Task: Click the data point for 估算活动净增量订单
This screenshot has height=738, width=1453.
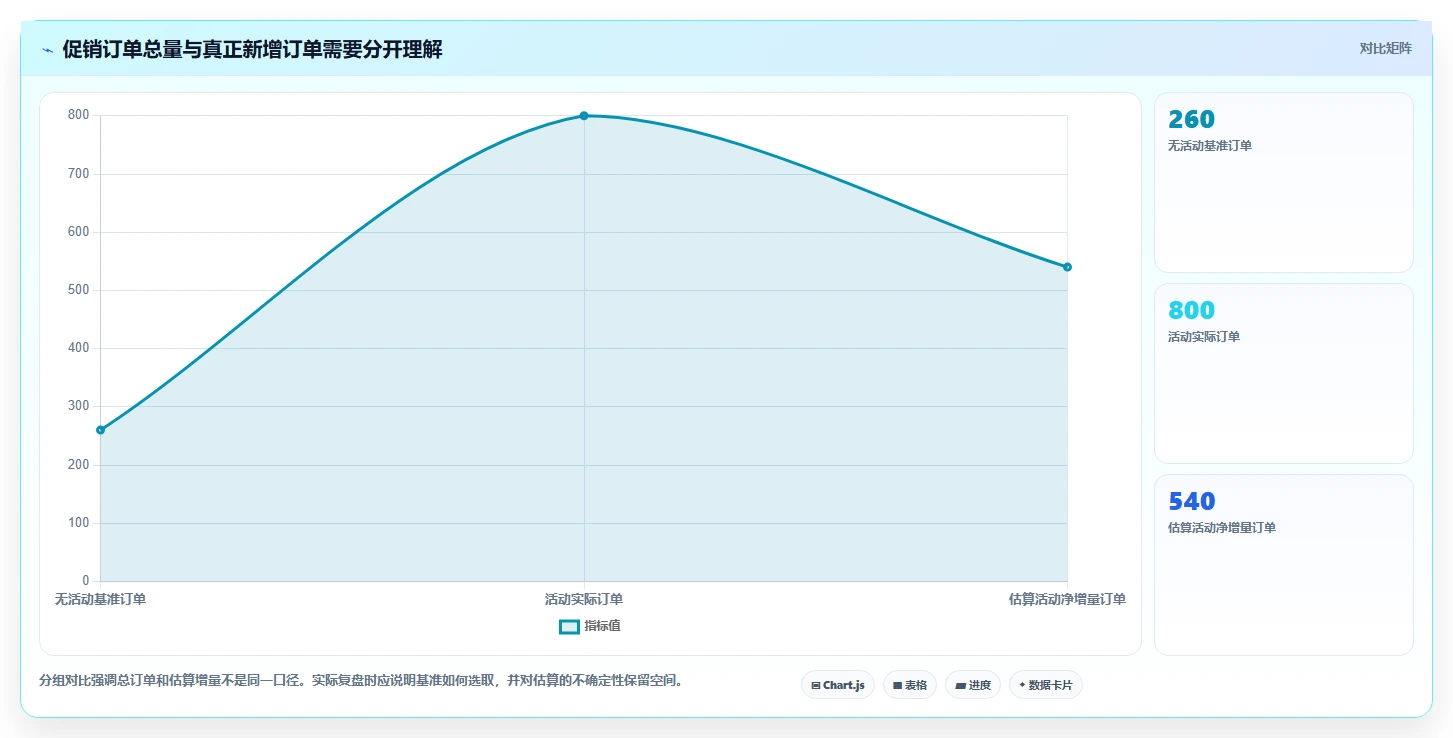Action: pyautogui.click(x=1067, y=267)
